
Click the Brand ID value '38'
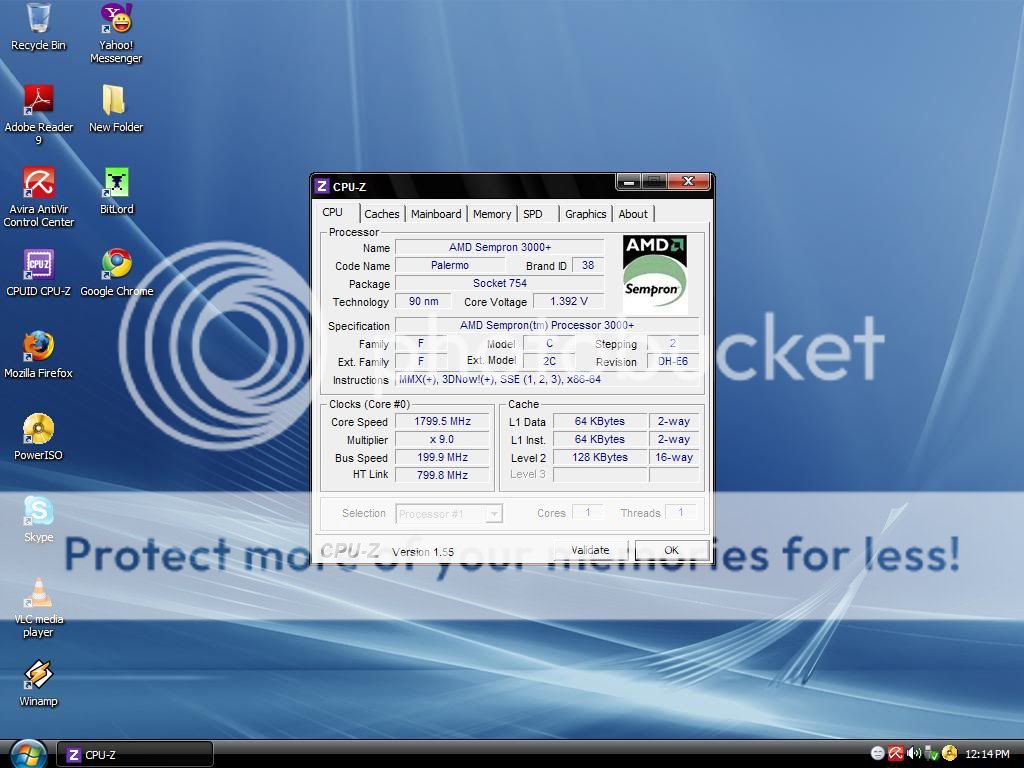pos(588,265)
